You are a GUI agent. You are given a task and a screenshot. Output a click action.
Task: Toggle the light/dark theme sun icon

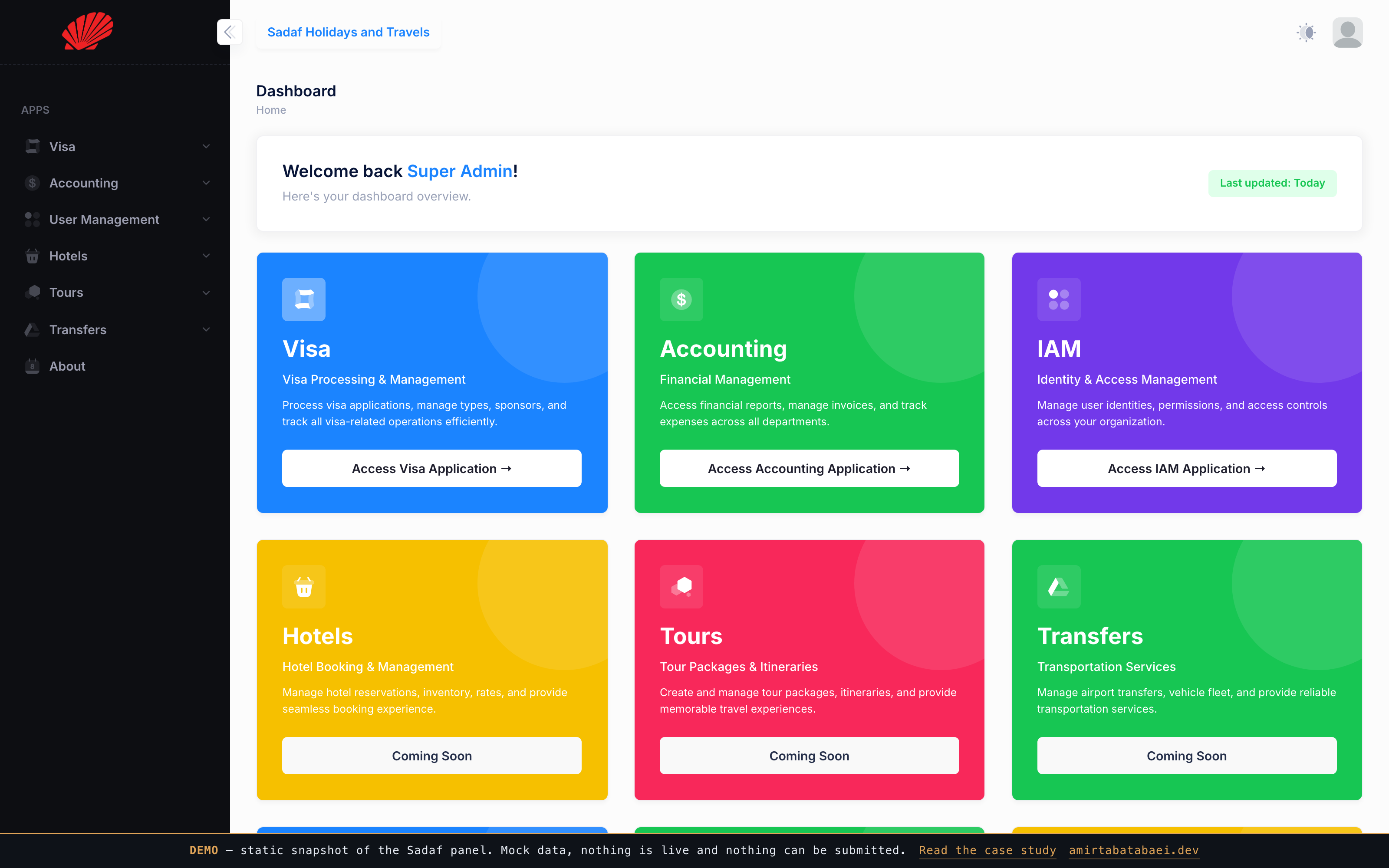click(1307, 32)
